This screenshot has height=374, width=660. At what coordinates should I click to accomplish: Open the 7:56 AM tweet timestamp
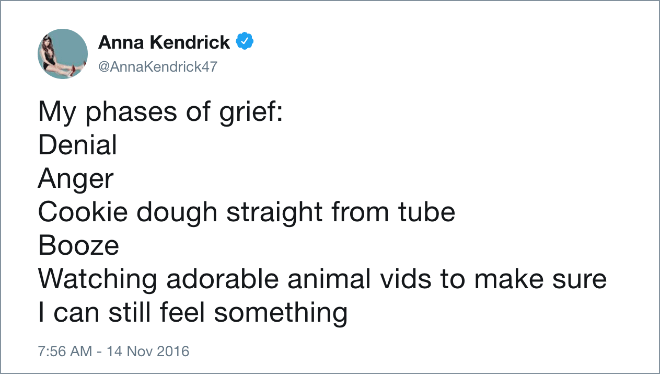65,351
